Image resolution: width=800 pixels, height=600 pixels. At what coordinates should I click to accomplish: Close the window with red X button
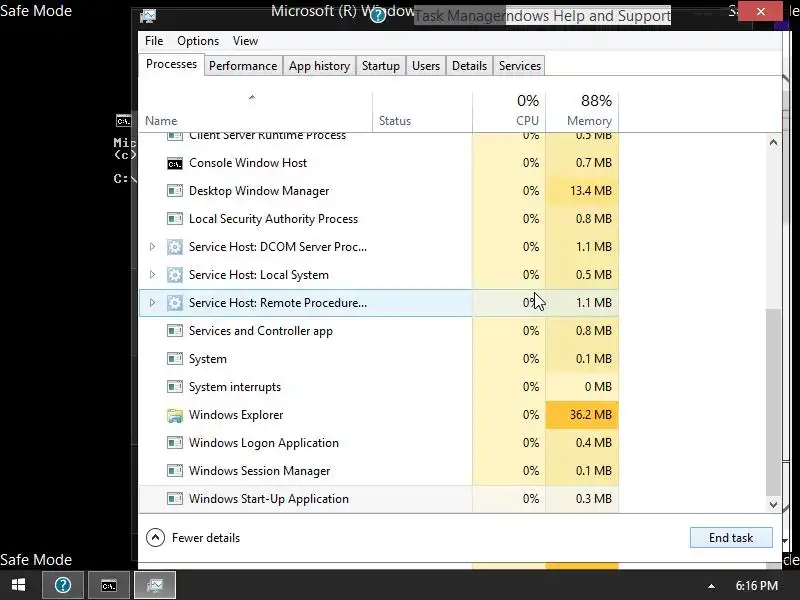pyautogui.click(x=760, y=11)
